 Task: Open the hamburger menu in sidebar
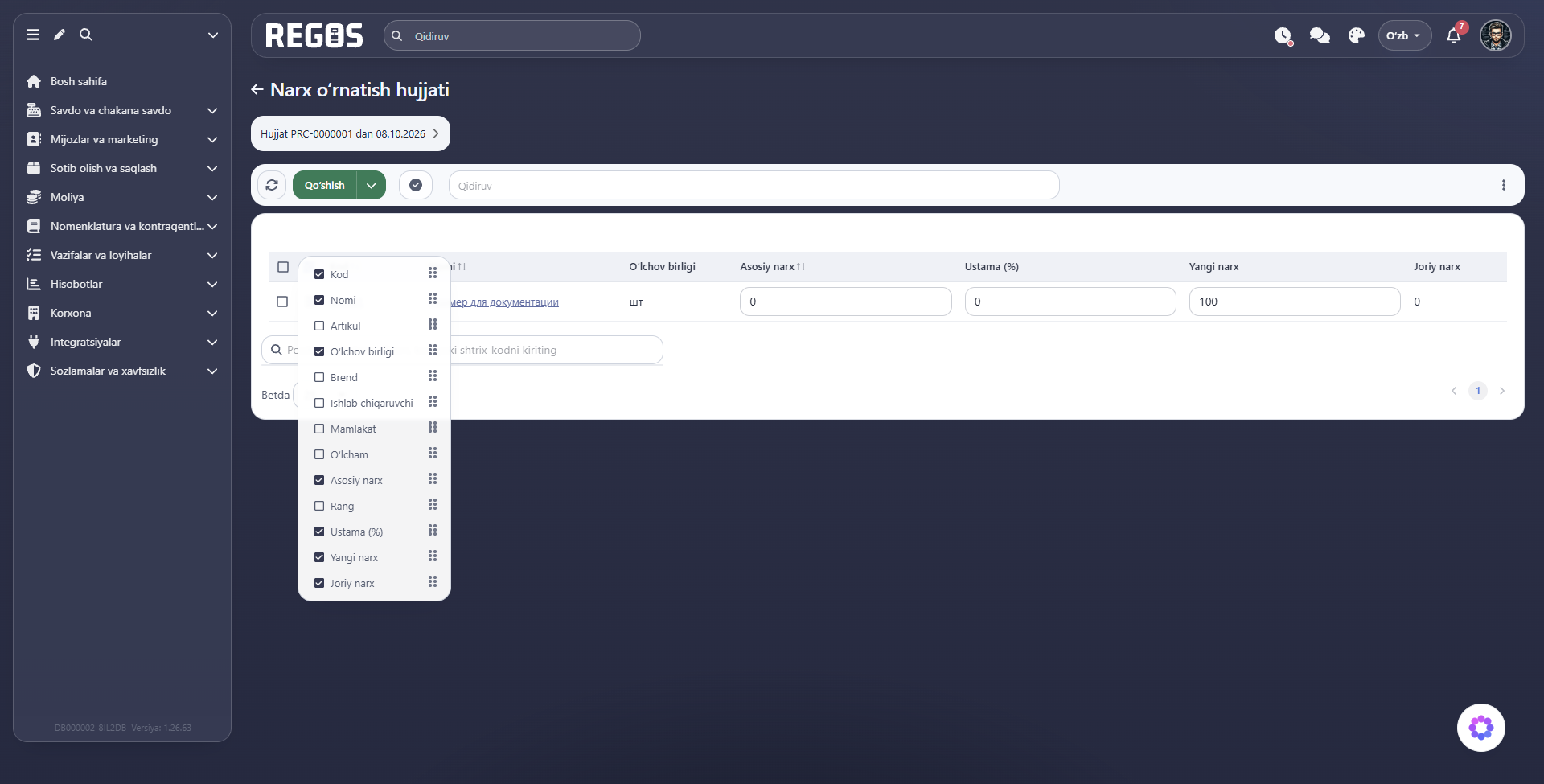(33, 35)
